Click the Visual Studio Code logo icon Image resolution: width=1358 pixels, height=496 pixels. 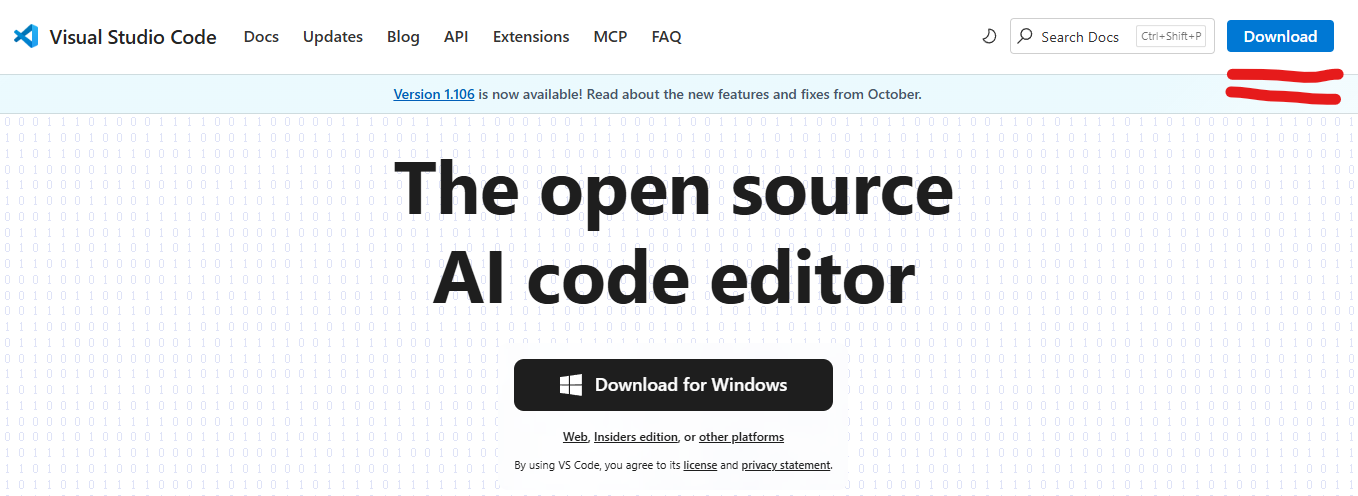[26, 37]
